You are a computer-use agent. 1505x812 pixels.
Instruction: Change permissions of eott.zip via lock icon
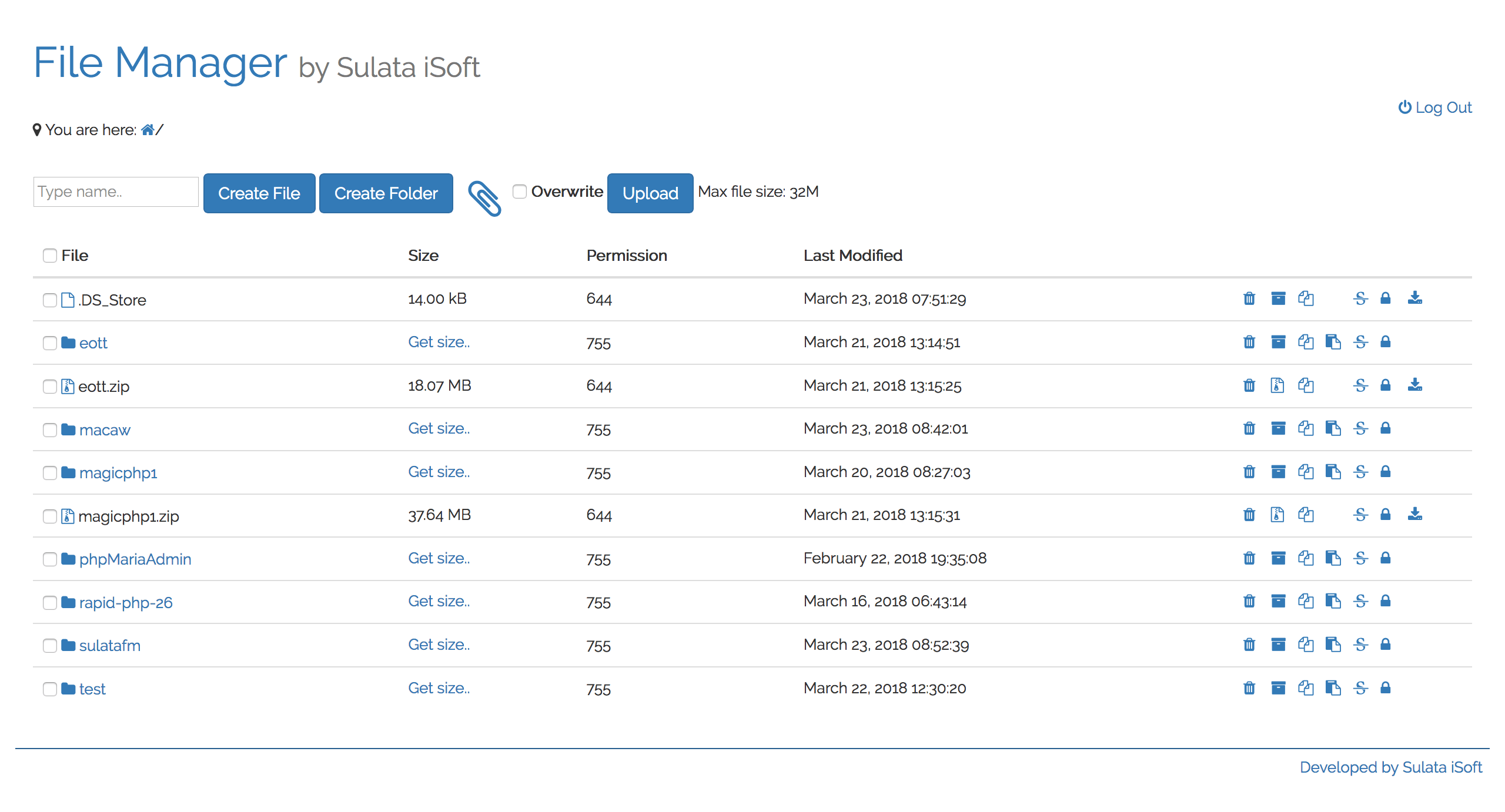click(x=1385, y=385)
